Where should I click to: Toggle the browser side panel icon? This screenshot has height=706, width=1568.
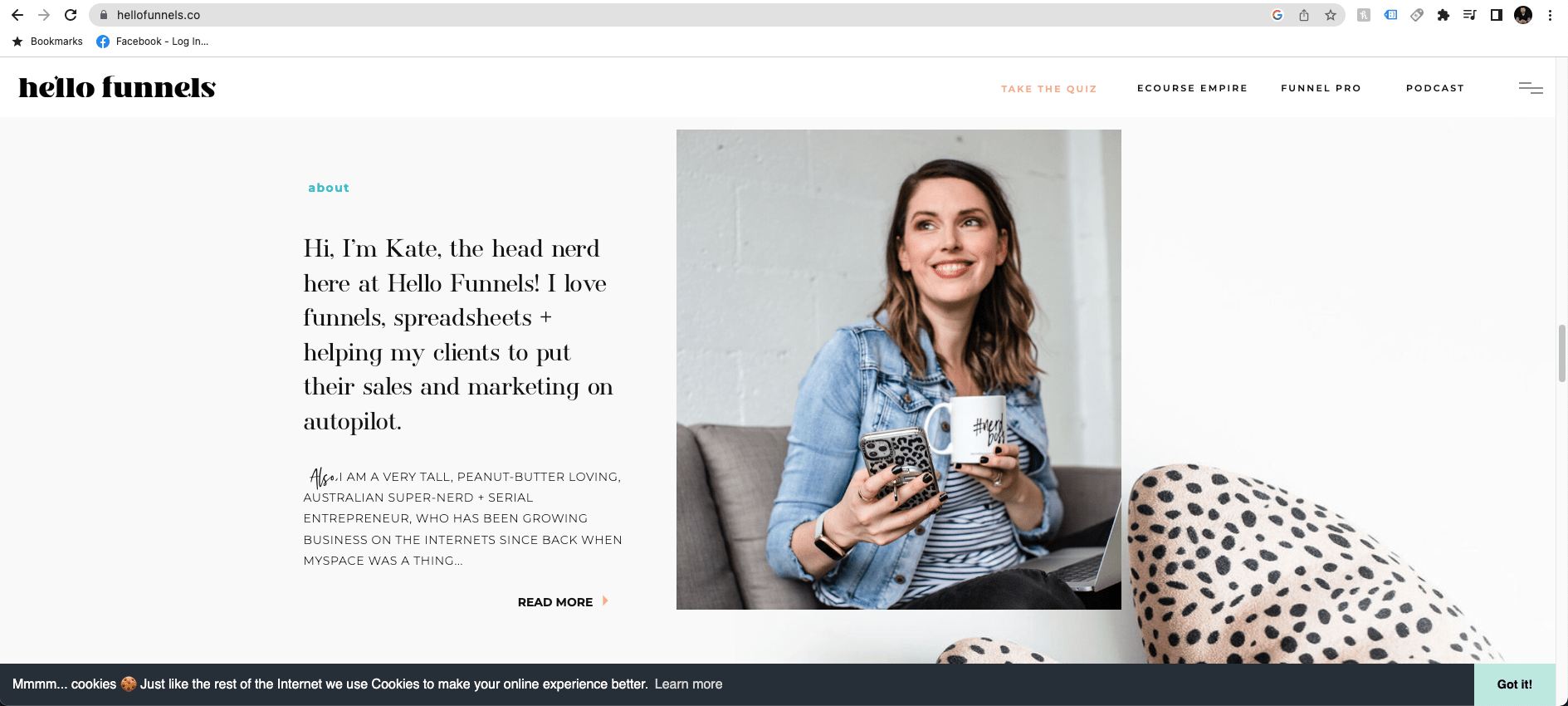[x=1497, y=15]
